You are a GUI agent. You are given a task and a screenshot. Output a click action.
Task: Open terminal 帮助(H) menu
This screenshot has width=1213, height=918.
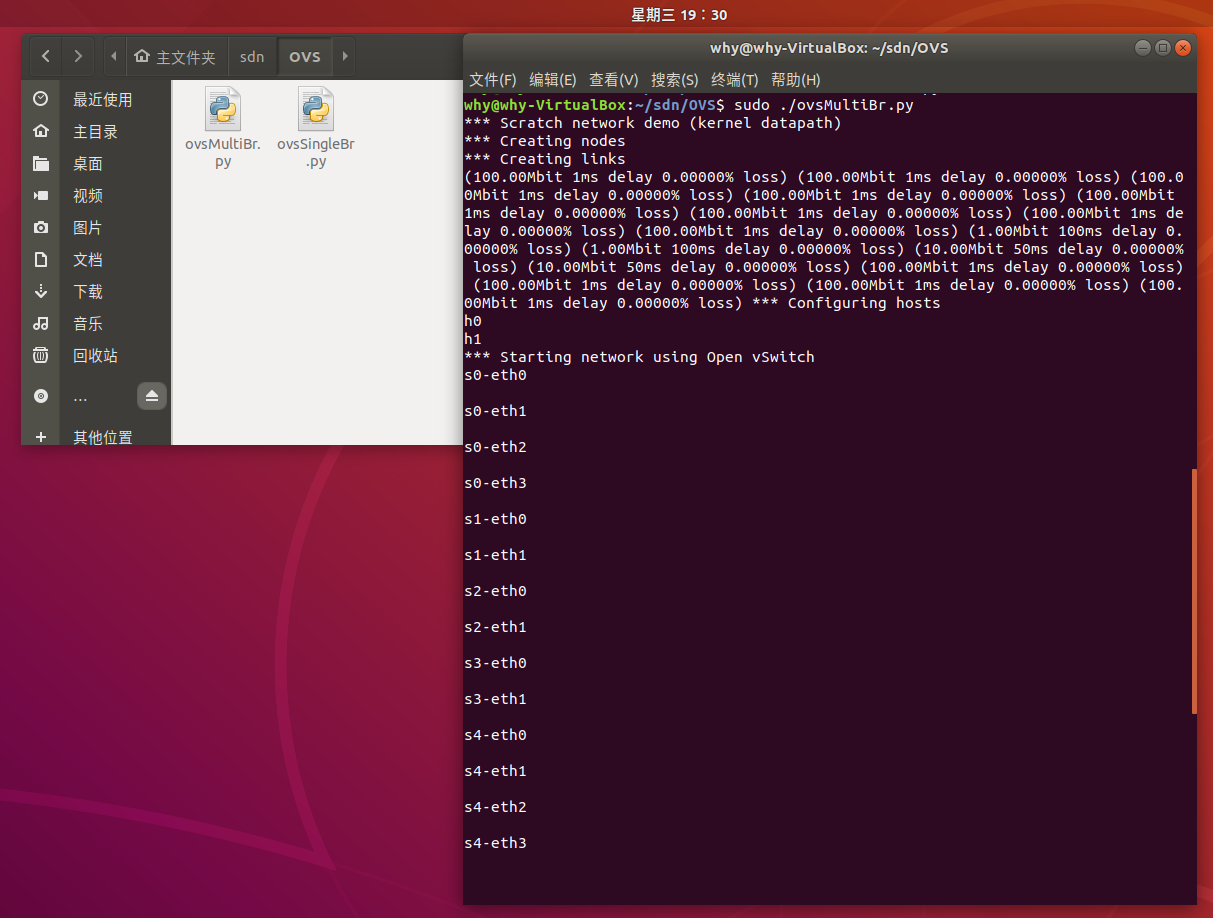tap(796, 80)
